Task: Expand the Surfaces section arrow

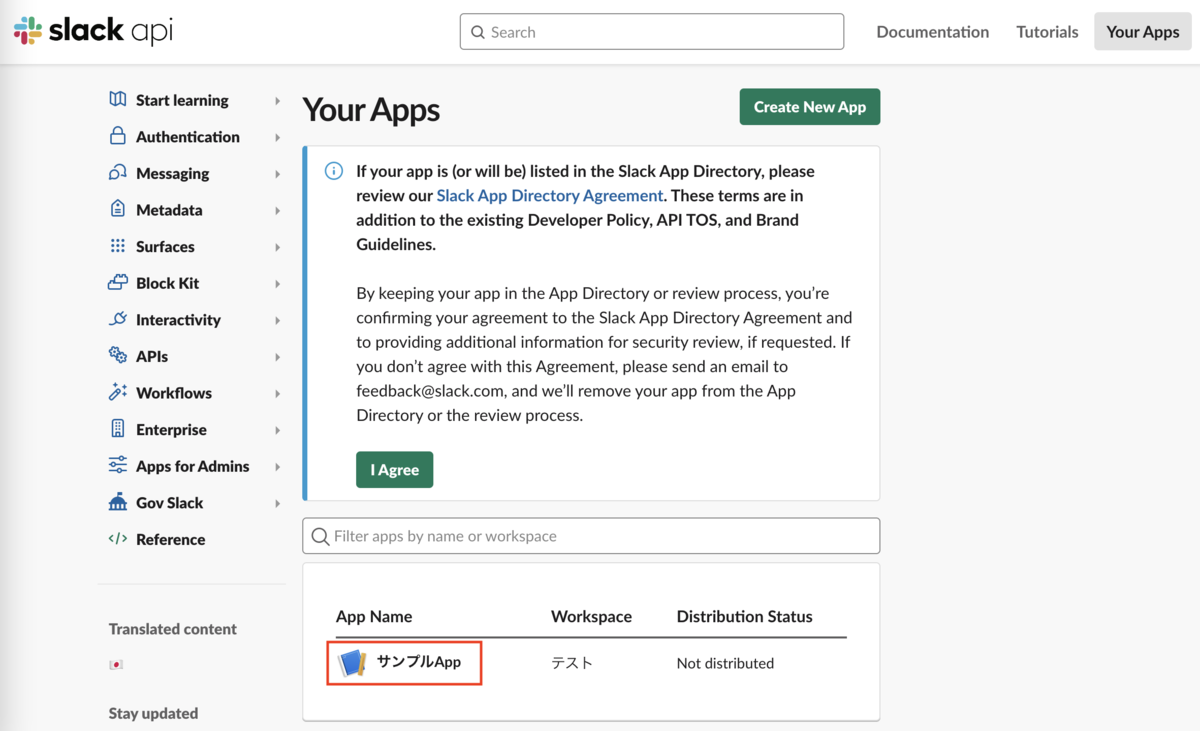Action: coord(278,247)
